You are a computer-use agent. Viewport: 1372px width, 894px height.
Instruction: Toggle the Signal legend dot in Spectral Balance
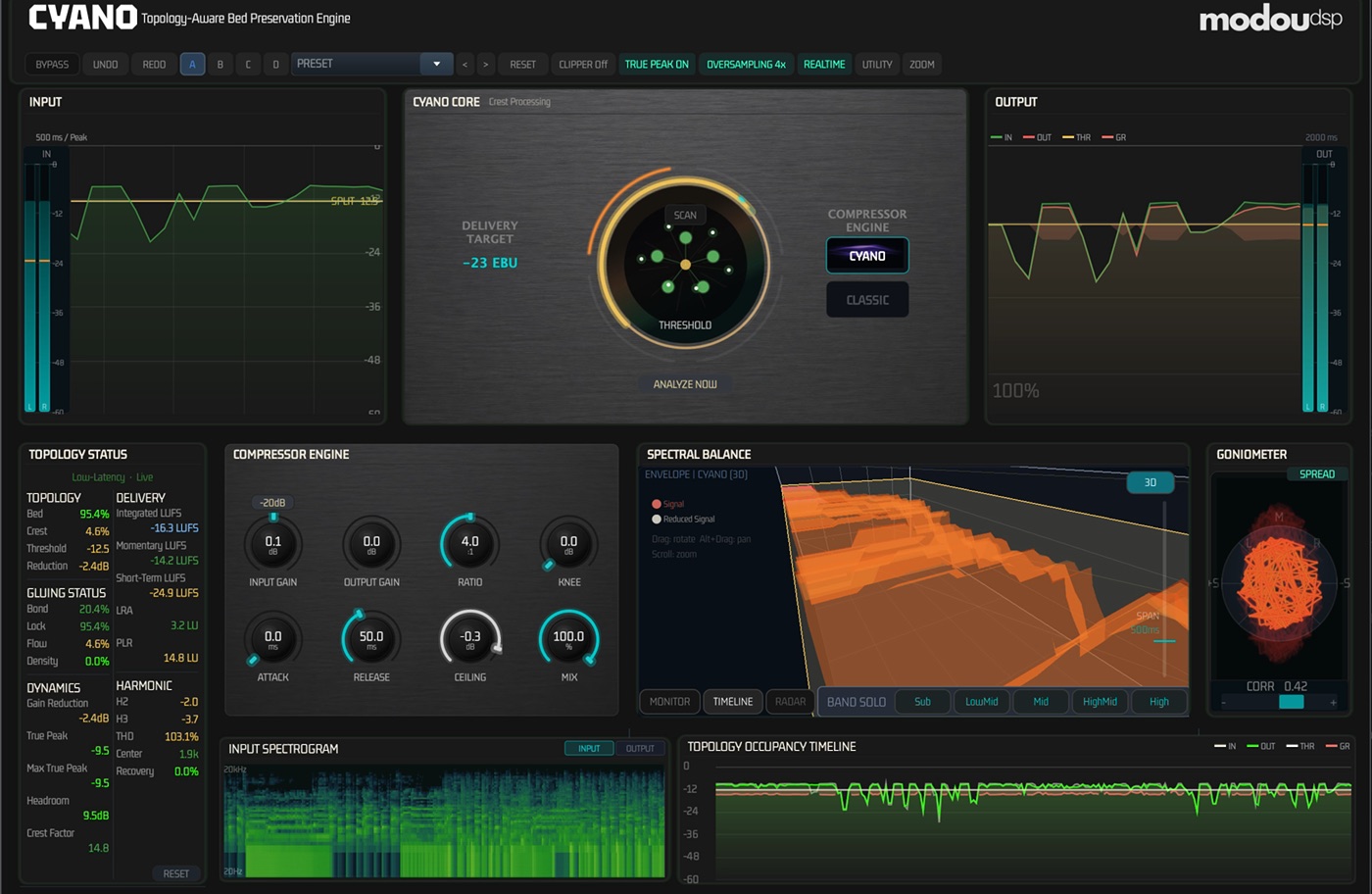657,504
